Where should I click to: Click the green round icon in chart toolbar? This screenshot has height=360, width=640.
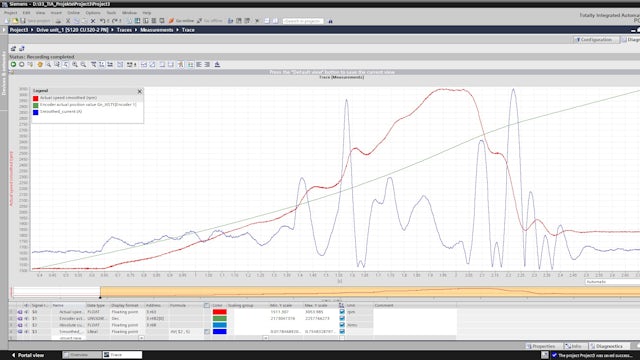pyautogui.click(x=13, y=64)
